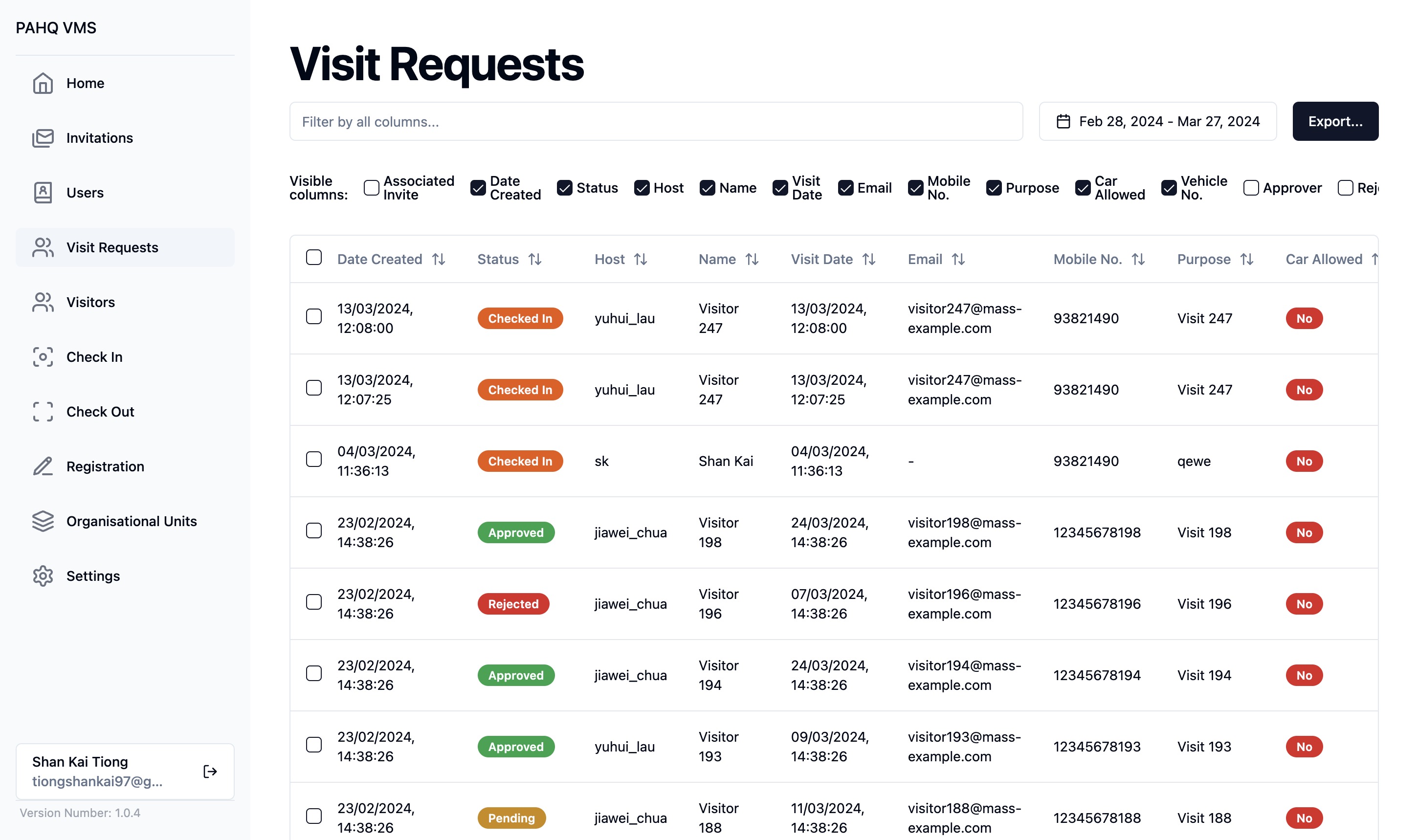
Task: Open the Visitors menu item
Action: pyautogui.click(x=90, y=302)
